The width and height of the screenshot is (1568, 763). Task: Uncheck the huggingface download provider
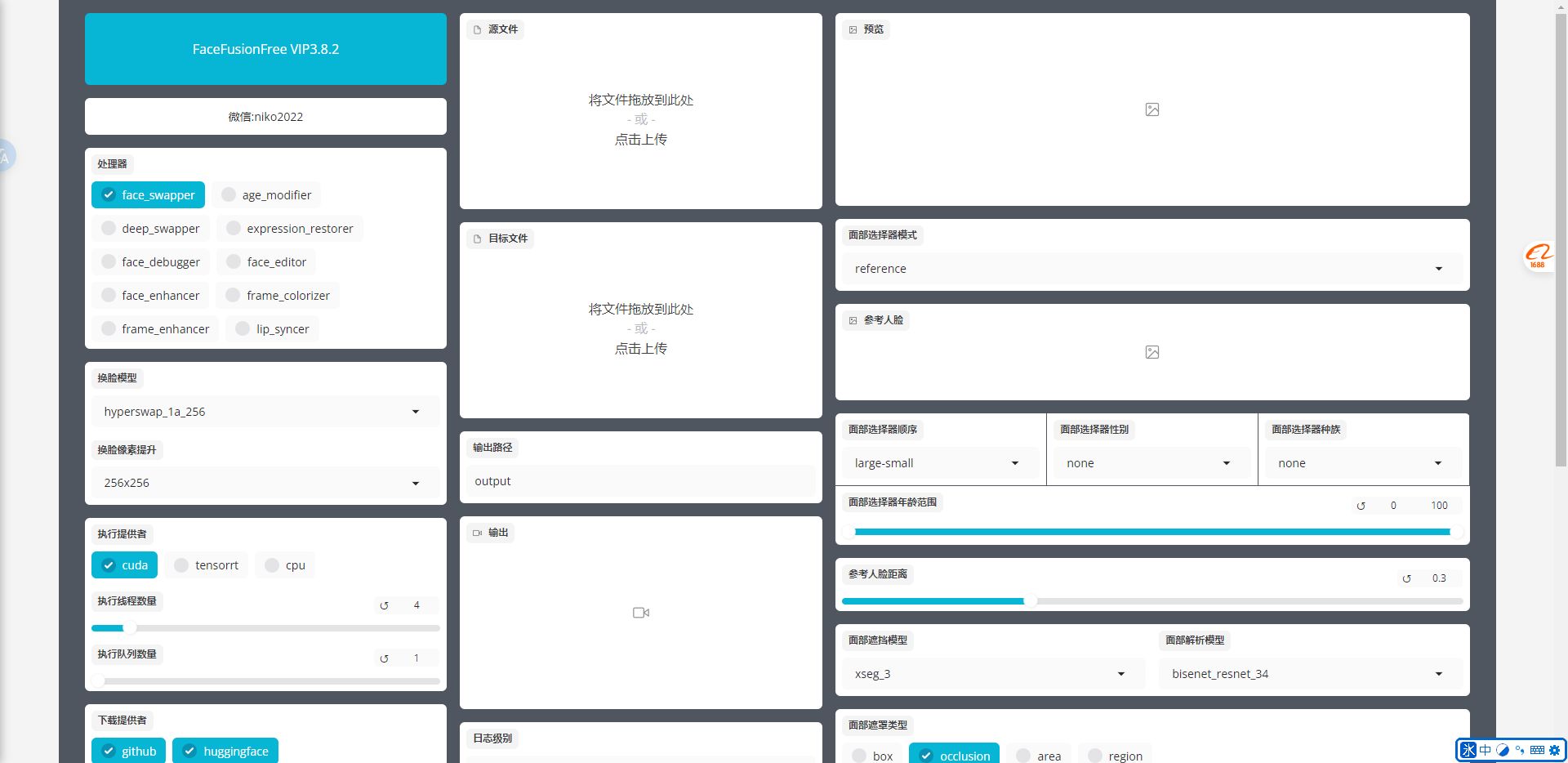pyautogui.click(x=225, y=751)
